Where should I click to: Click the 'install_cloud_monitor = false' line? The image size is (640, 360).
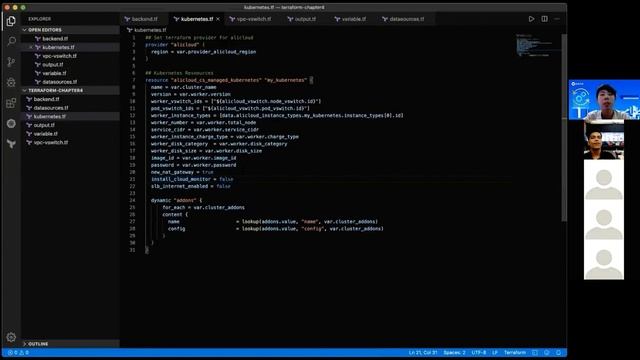click(192, 179)
